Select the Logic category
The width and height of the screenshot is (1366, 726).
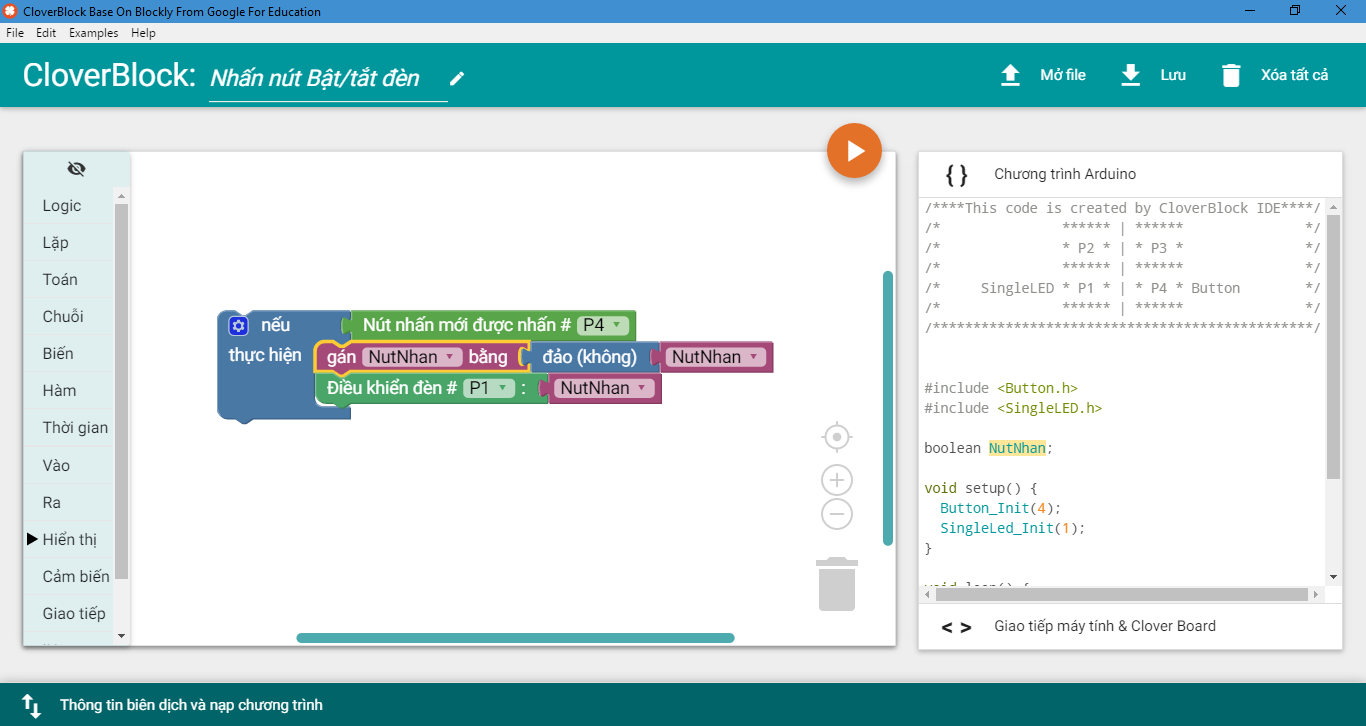coord(69,206)
